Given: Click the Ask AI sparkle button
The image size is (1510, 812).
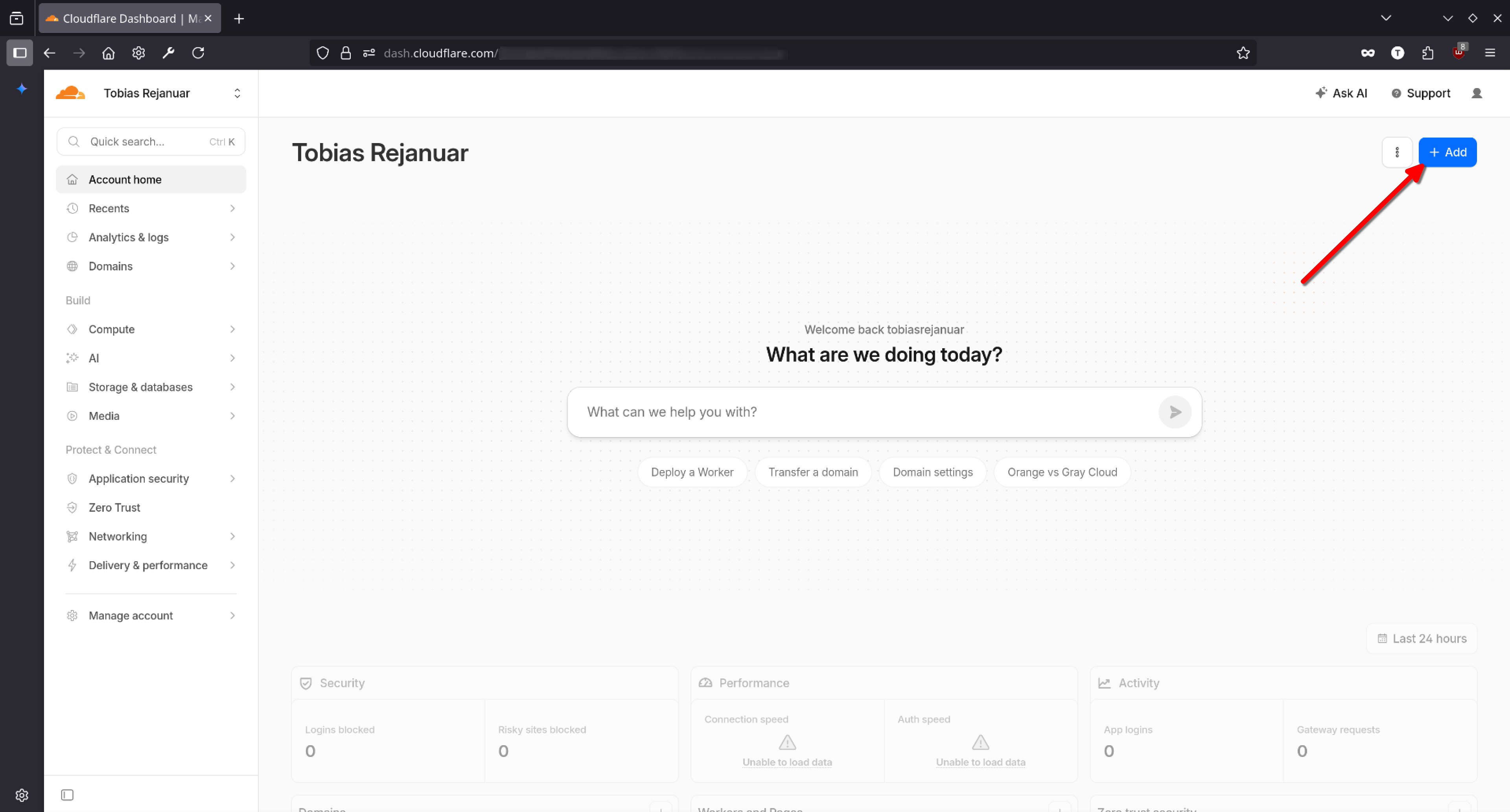Looking at the screenshot, I should coord(1341,93).
